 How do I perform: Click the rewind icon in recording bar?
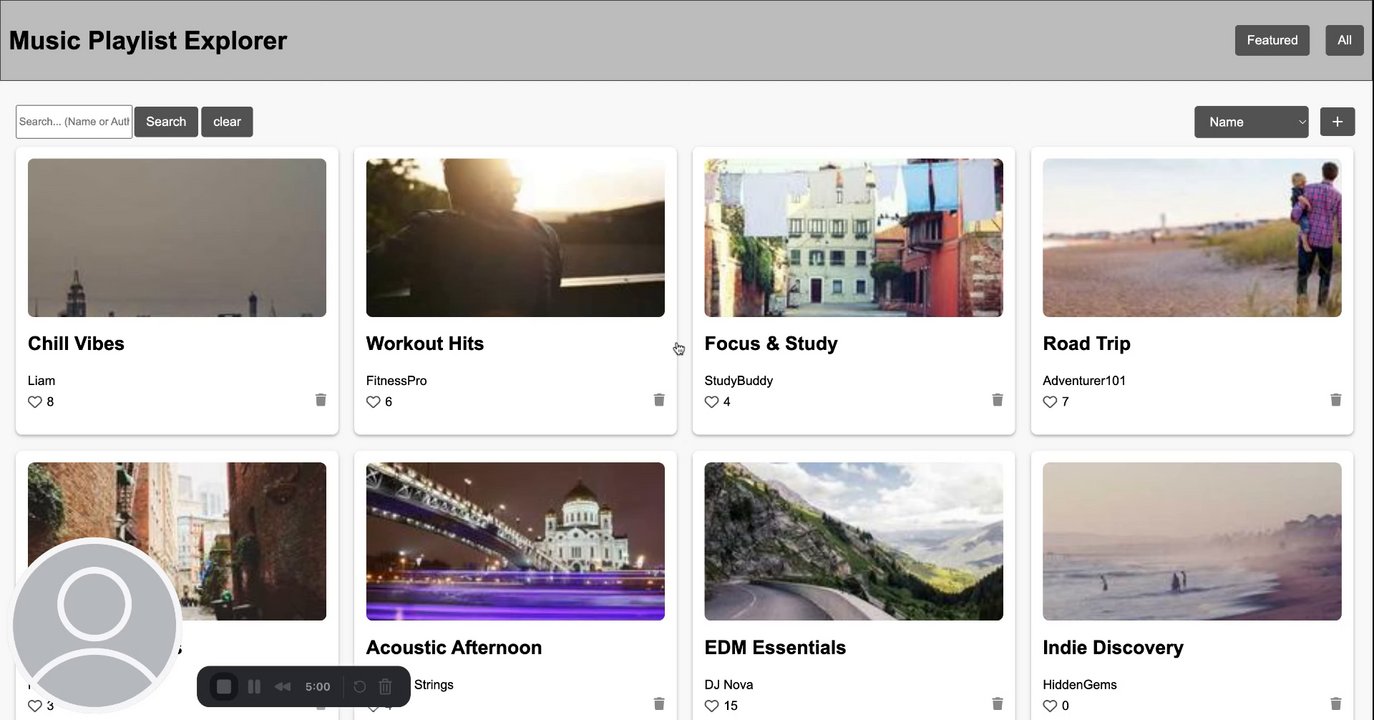coord(283,687)
